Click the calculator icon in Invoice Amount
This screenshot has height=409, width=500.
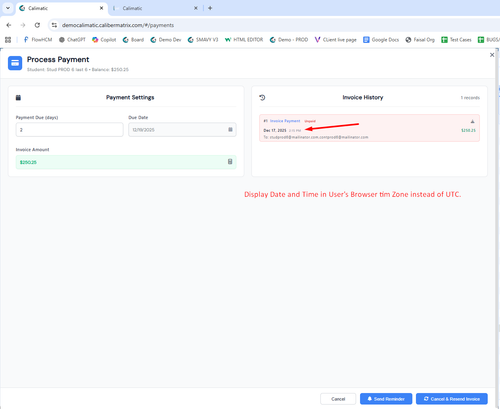pos(230,162)
